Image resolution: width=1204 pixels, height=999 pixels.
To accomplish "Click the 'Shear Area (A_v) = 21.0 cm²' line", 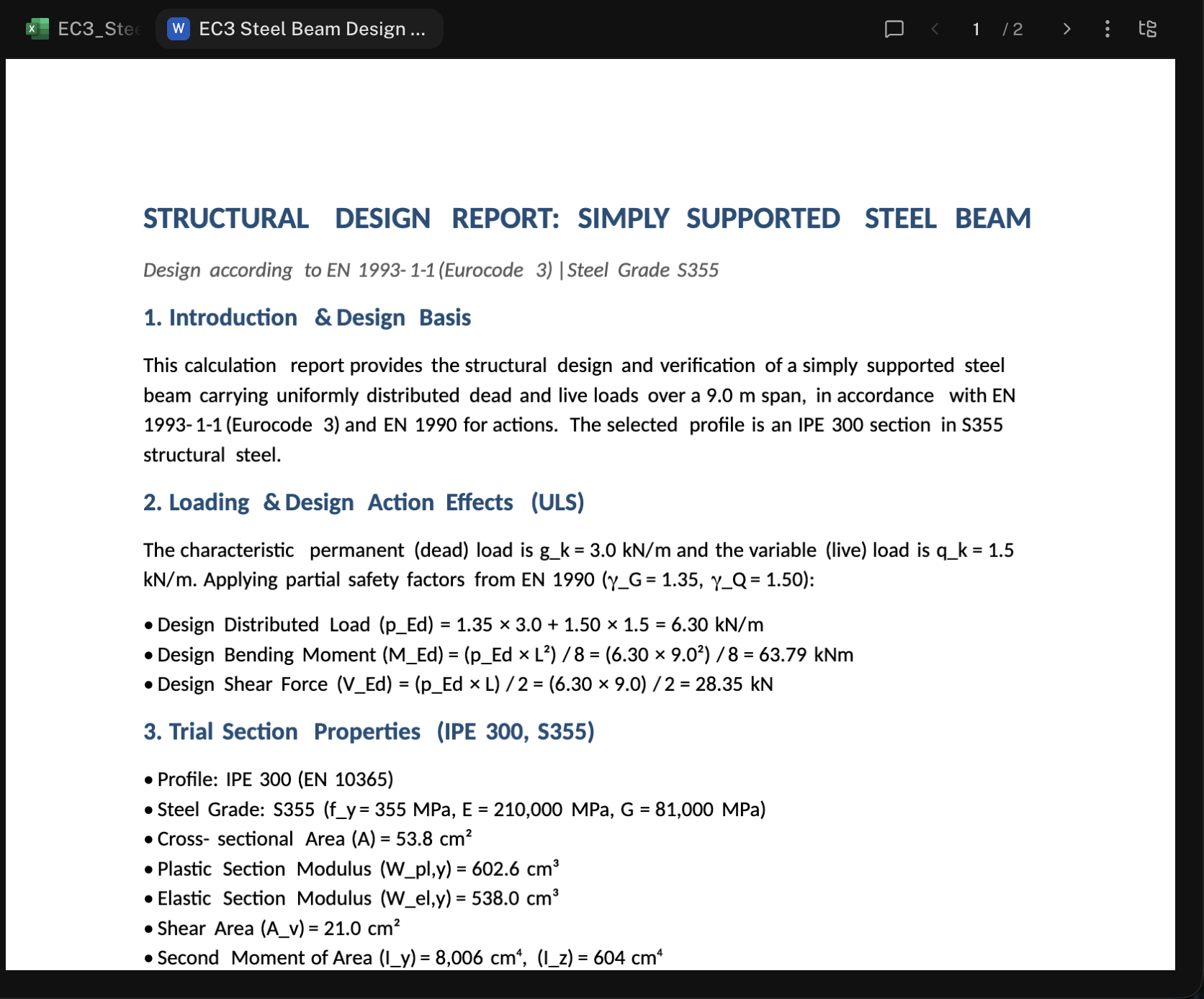I will pos(271,928).
